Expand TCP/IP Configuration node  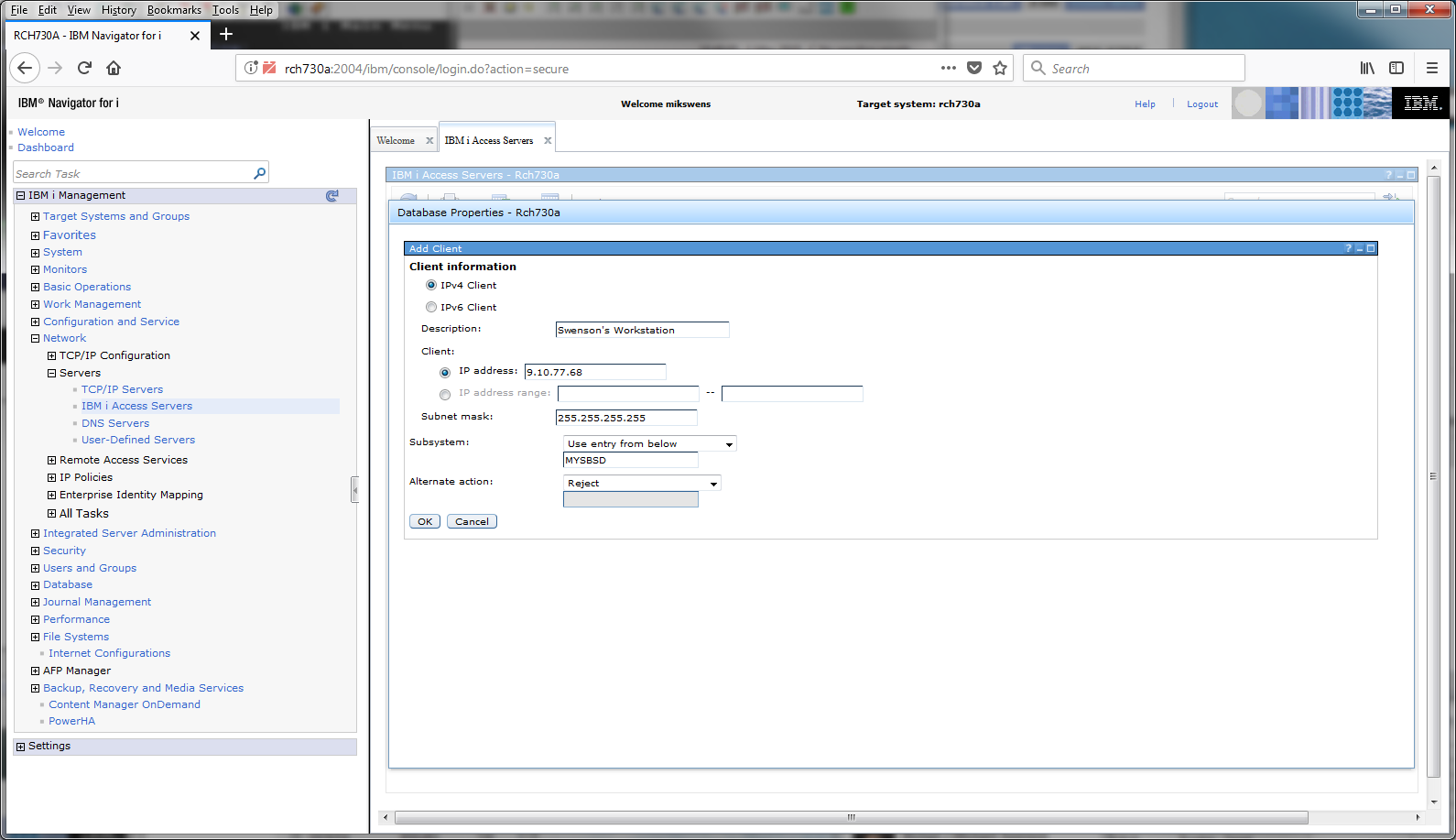(51, 356)
